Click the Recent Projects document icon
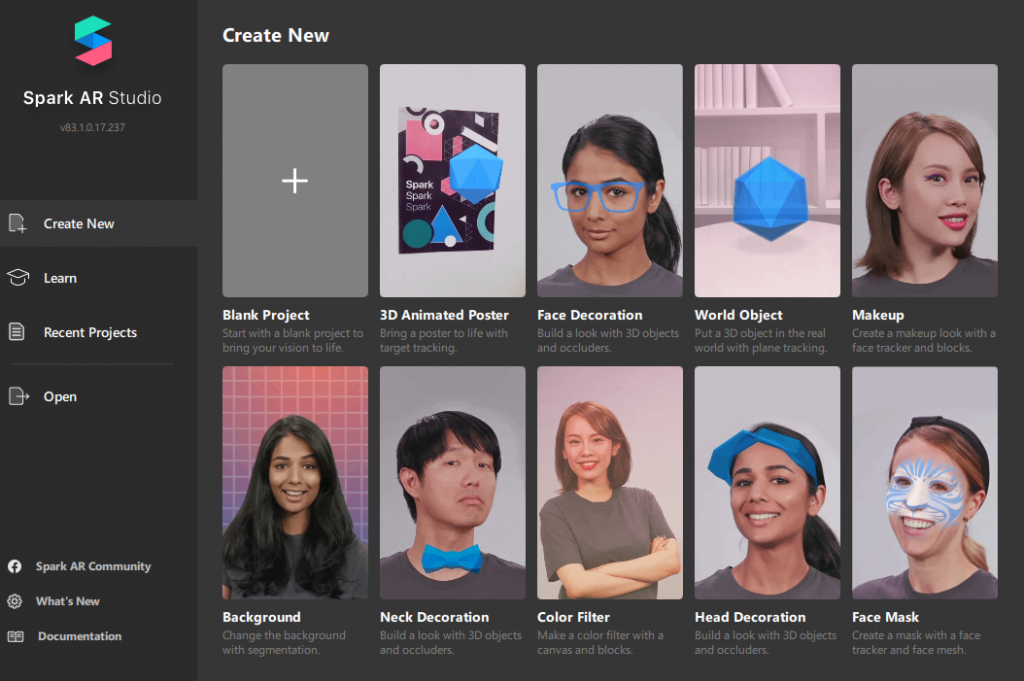This screenshot has height=681, width=1024. pos(17,332)
